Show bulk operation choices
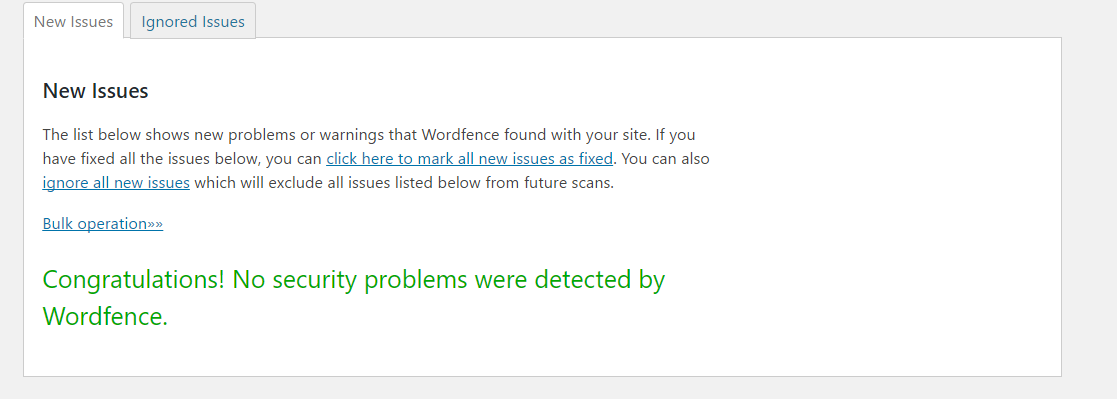The image size is (1117, 399). (x=103, y=224)
